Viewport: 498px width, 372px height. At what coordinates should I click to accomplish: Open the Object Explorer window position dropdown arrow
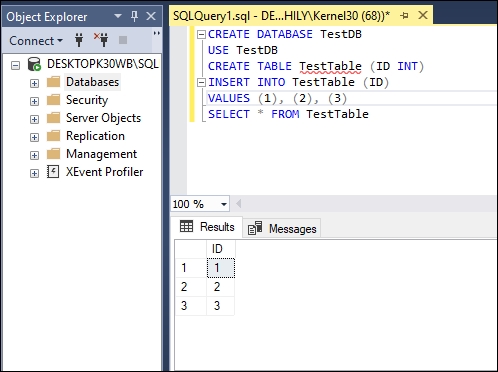(x=118, y=16)
